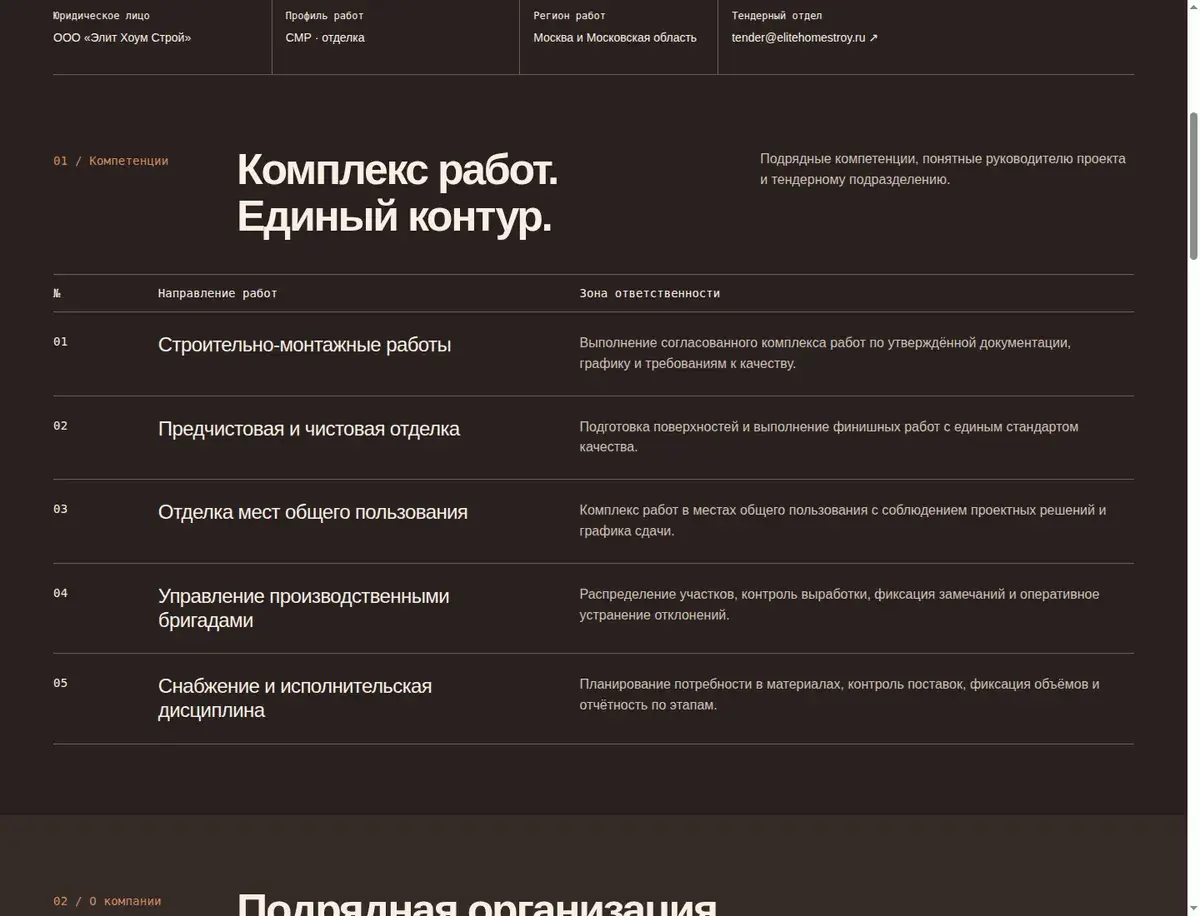
Task: Click the column header Зона ответственности
Action: click(x=650, y=294)
